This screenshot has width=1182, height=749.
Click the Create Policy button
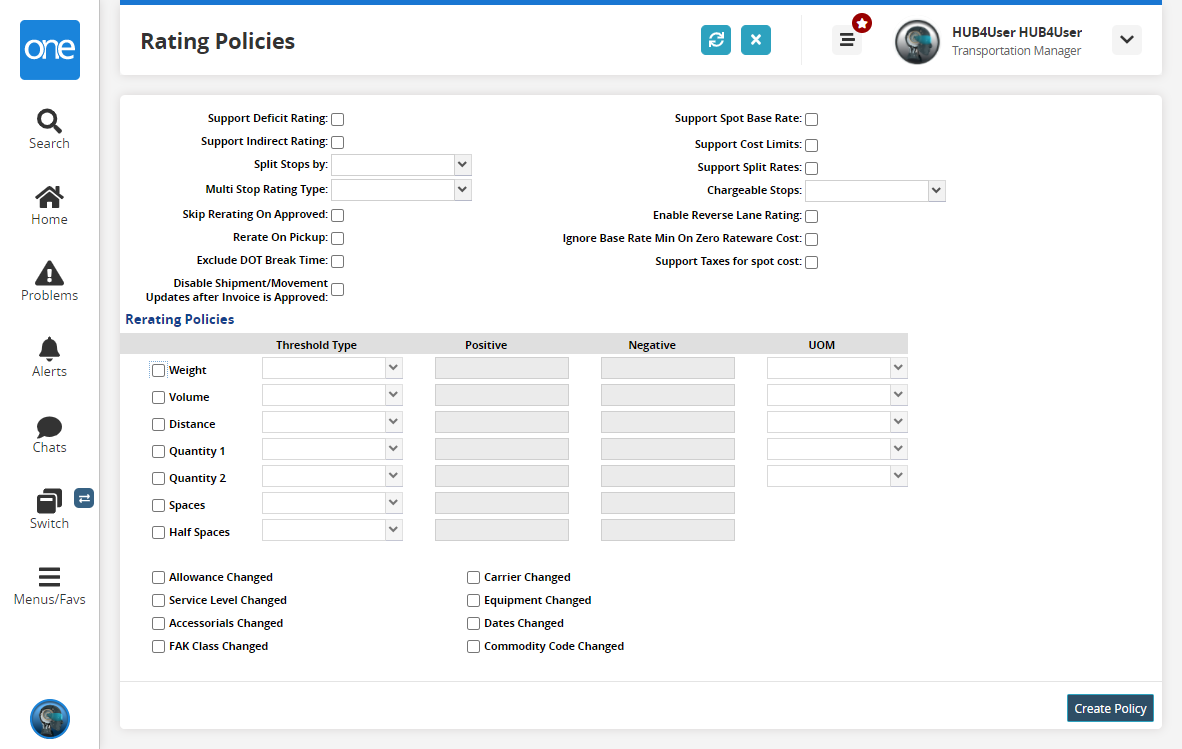1109,708
